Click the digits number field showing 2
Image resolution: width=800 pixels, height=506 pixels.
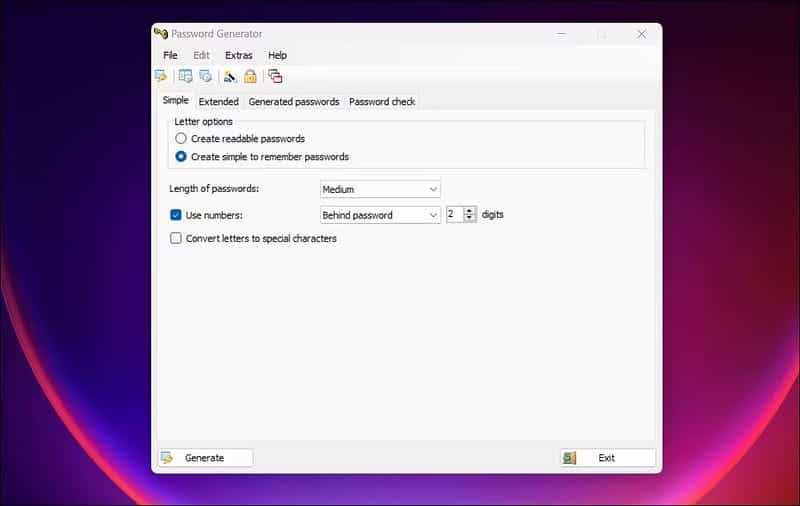pyautogui.click(x=455, y=215)
